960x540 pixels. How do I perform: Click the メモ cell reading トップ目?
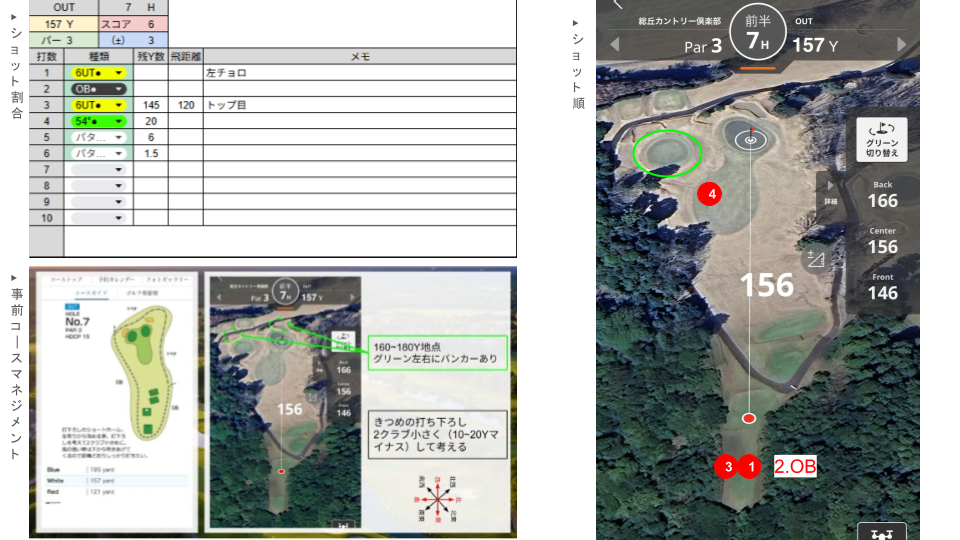tap(360, 105)
